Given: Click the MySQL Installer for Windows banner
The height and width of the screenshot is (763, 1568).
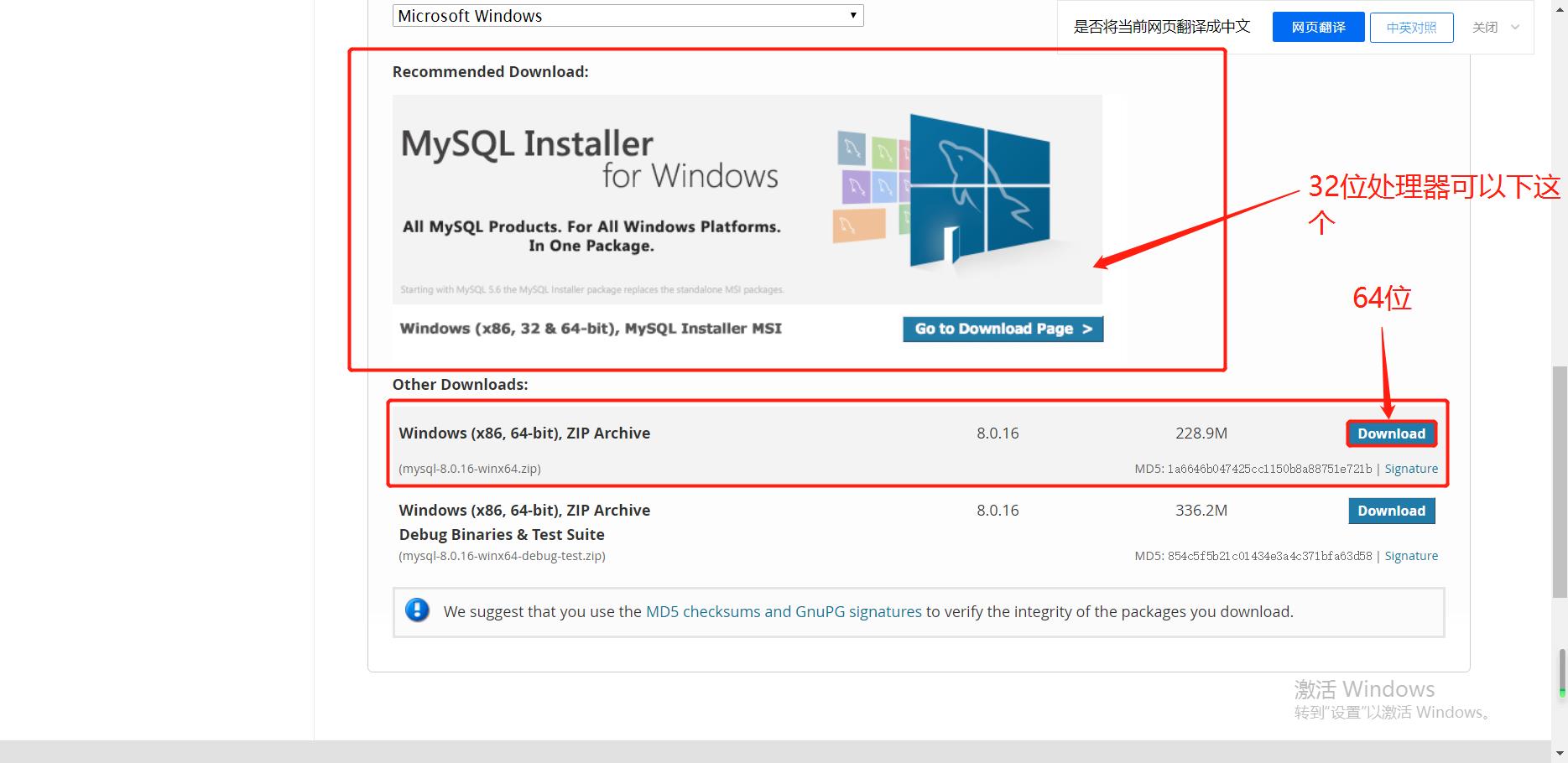Looking at the screenshot, I should click(x=747, y=199).
